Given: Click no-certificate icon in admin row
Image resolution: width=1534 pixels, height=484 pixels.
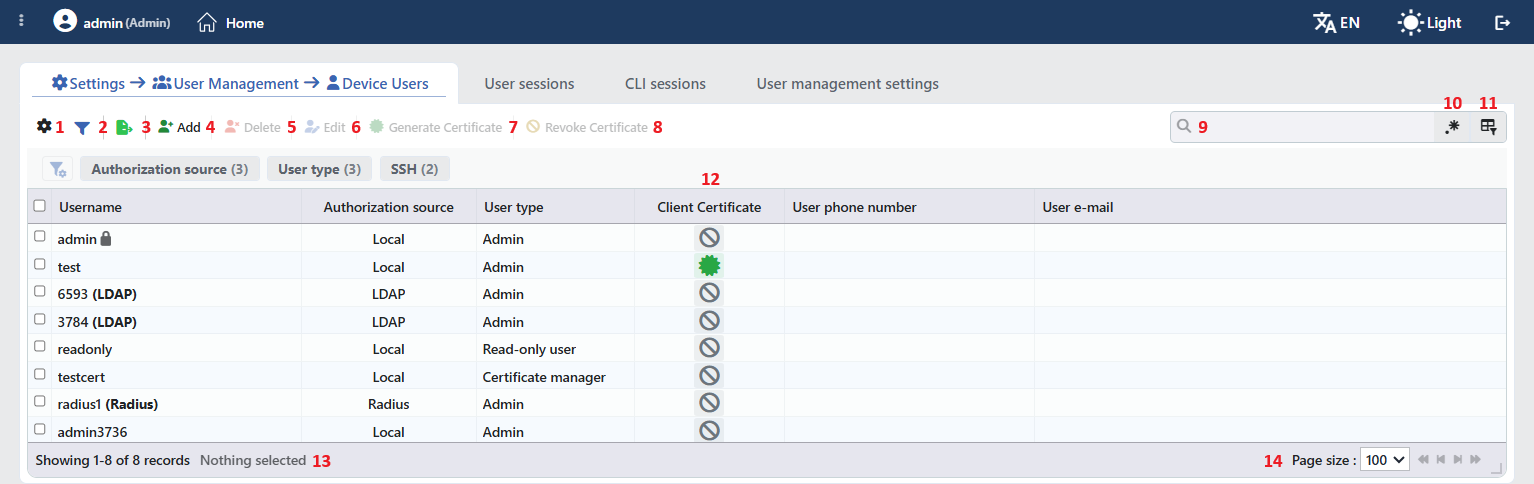Looking at the screenshot, I should (709, 238).
